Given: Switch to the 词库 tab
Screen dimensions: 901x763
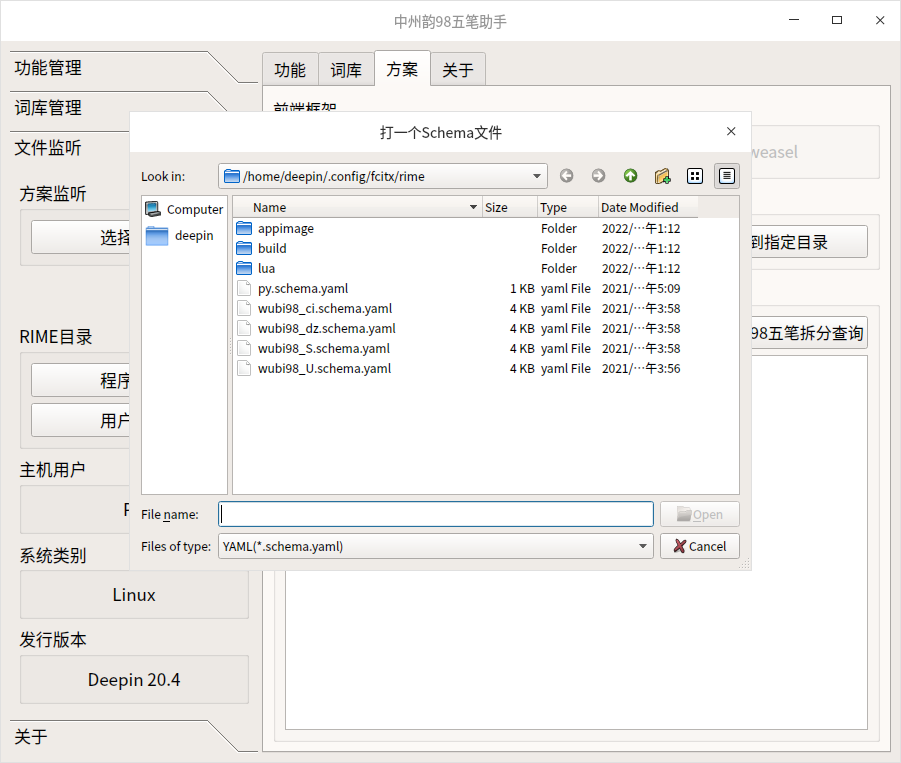Looking at the screenshot, I should 345,69.
